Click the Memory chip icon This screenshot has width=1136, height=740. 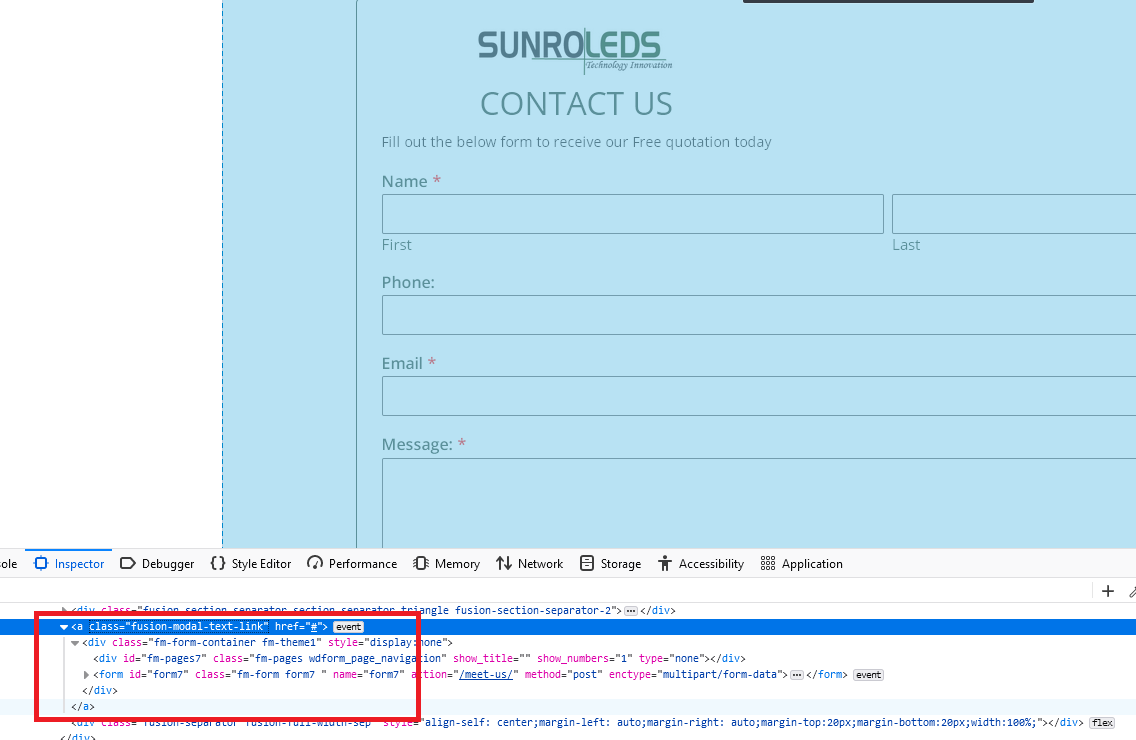click(421, 563)
